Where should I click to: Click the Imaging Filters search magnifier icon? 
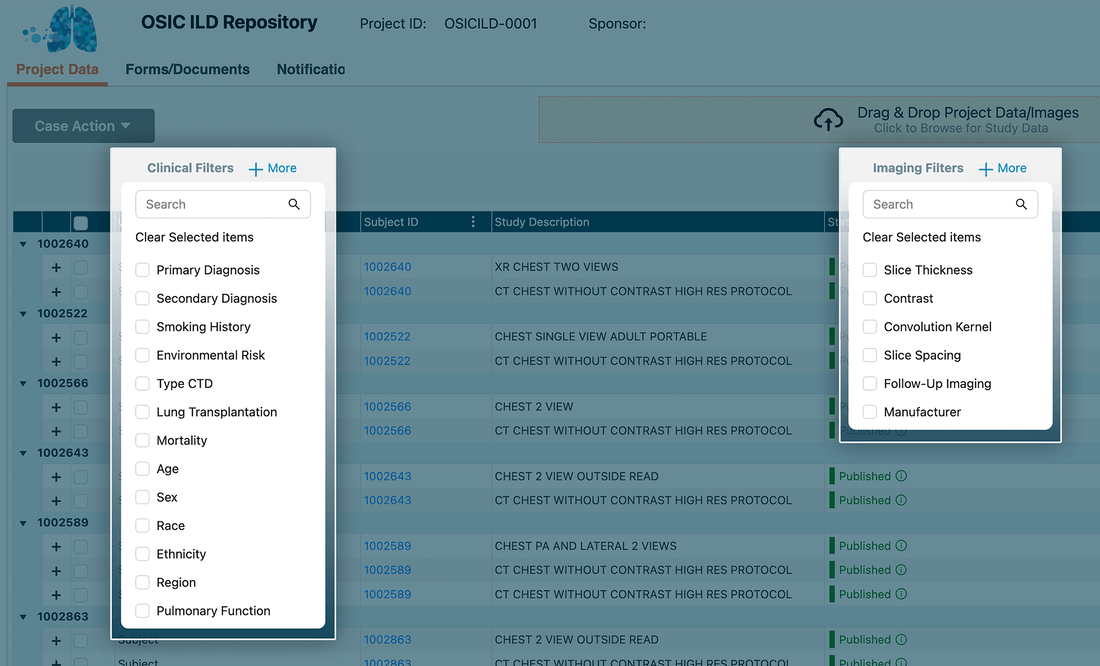click(1021, 204)
